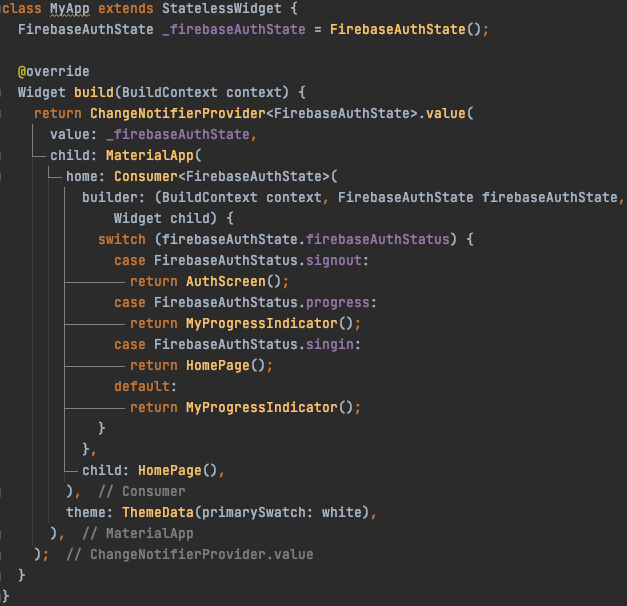Click the // Consumer closing comment
Image resolution: width=627 pixels, height=606 pixels.
[142, 492]
